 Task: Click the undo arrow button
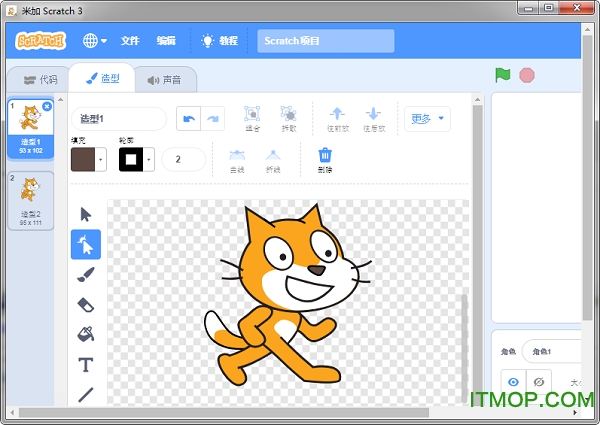pos(189,119)
